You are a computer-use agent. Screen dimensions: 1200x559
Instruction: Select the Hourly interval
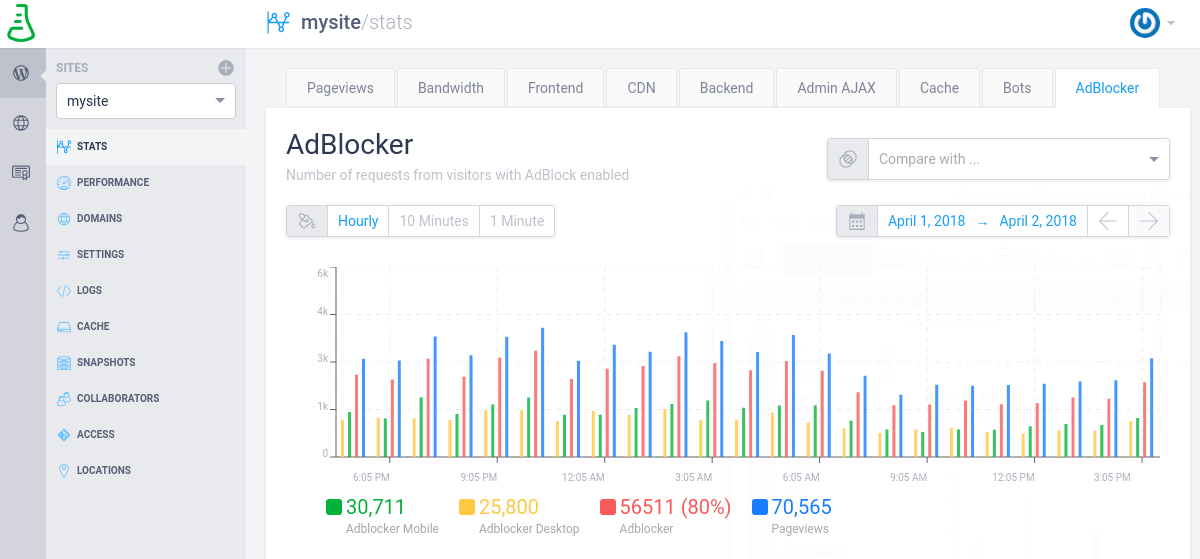[358, 221]
